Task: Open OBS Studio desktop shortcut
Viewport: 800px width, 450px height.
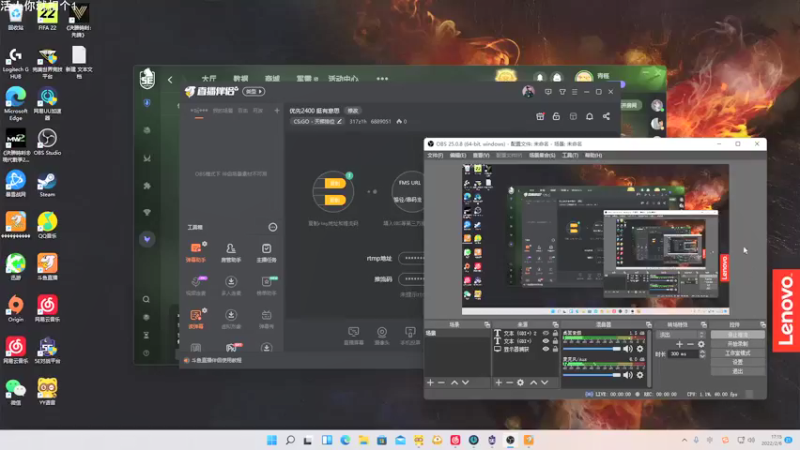Action: (x=47, y=142)
